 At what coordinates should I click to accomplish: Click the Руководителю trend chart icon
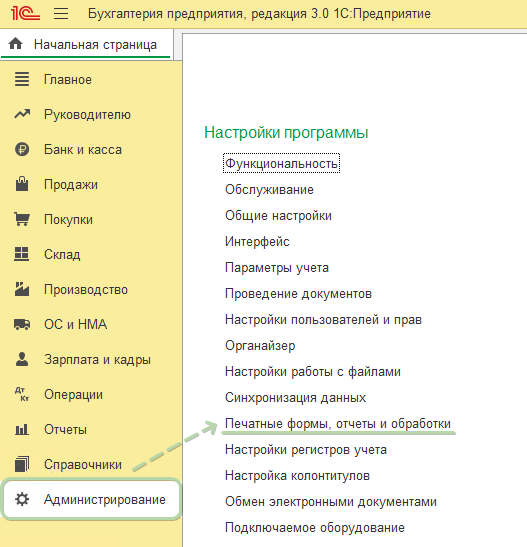coord(22,114)
